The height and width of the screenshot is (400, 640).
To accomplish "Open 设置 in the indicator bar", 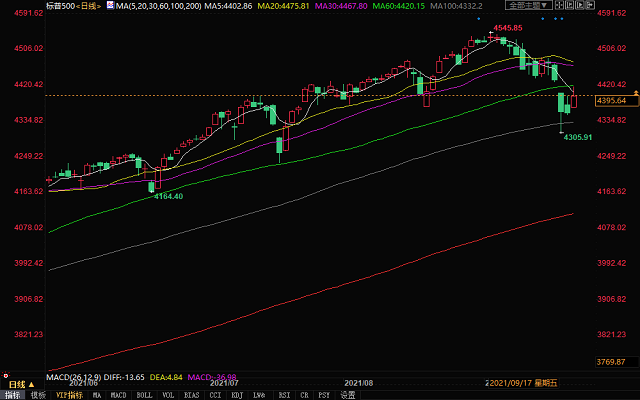I will click(348, 395).
